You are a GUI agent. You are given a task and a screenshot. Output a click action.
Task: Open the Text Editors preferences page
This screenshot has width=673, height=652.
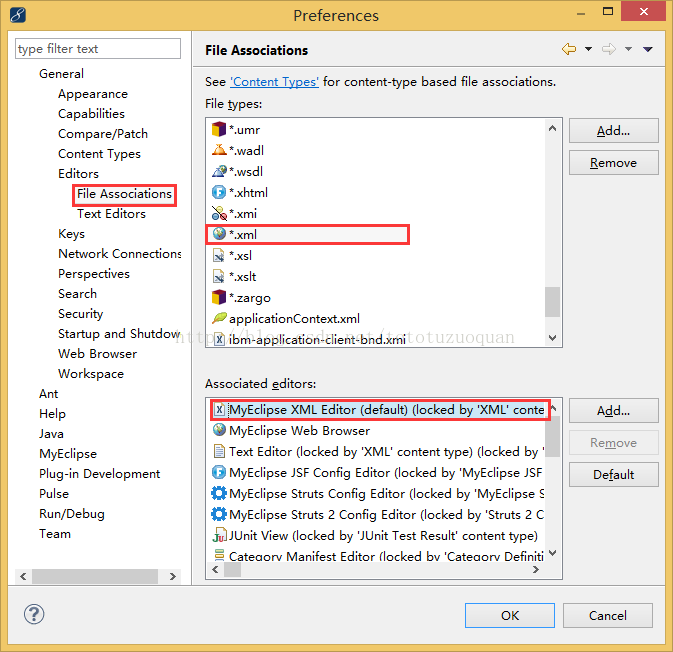tap(112, 214)
